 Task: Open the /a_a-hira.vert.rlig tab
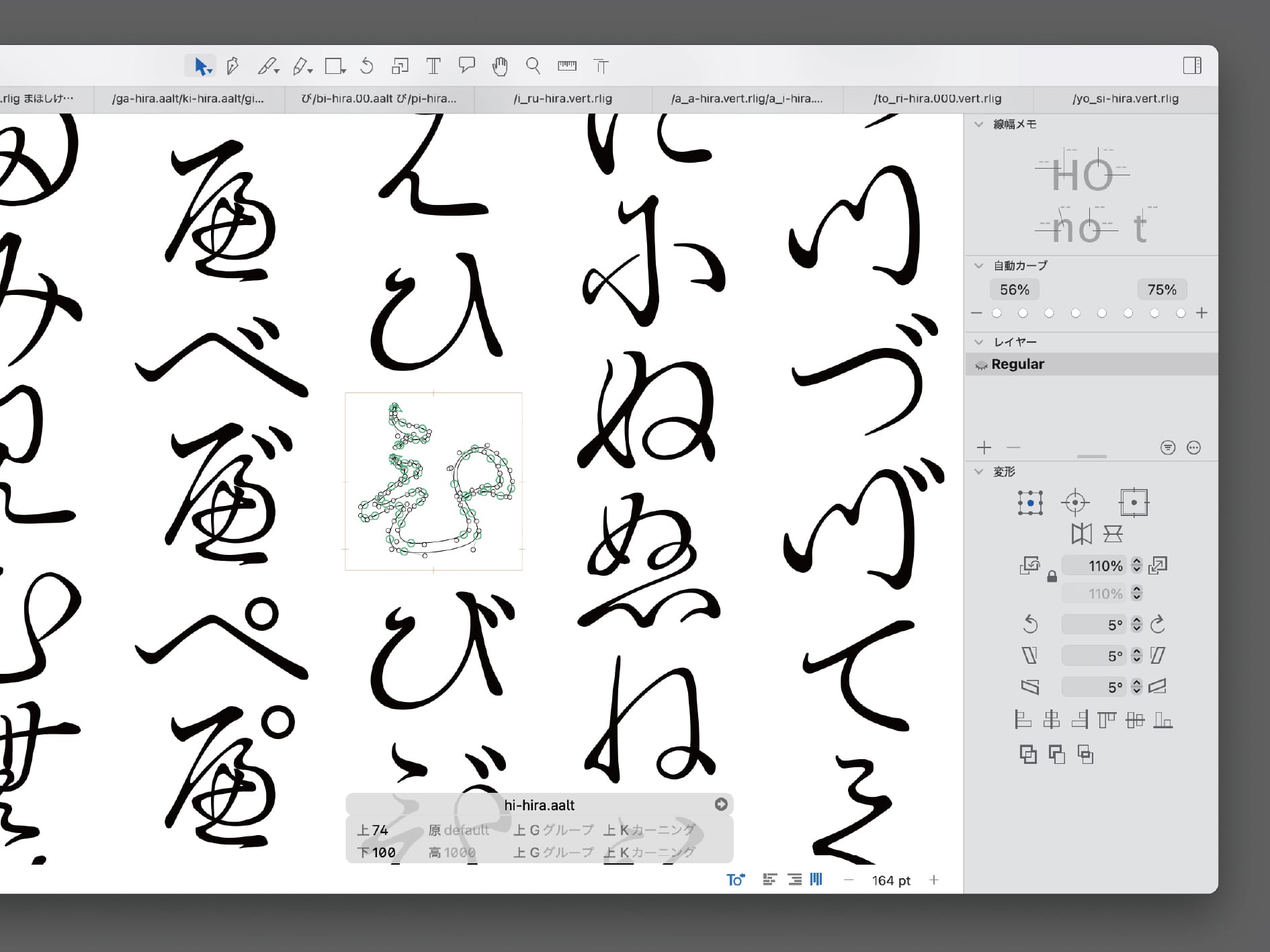tap(747, 99)
